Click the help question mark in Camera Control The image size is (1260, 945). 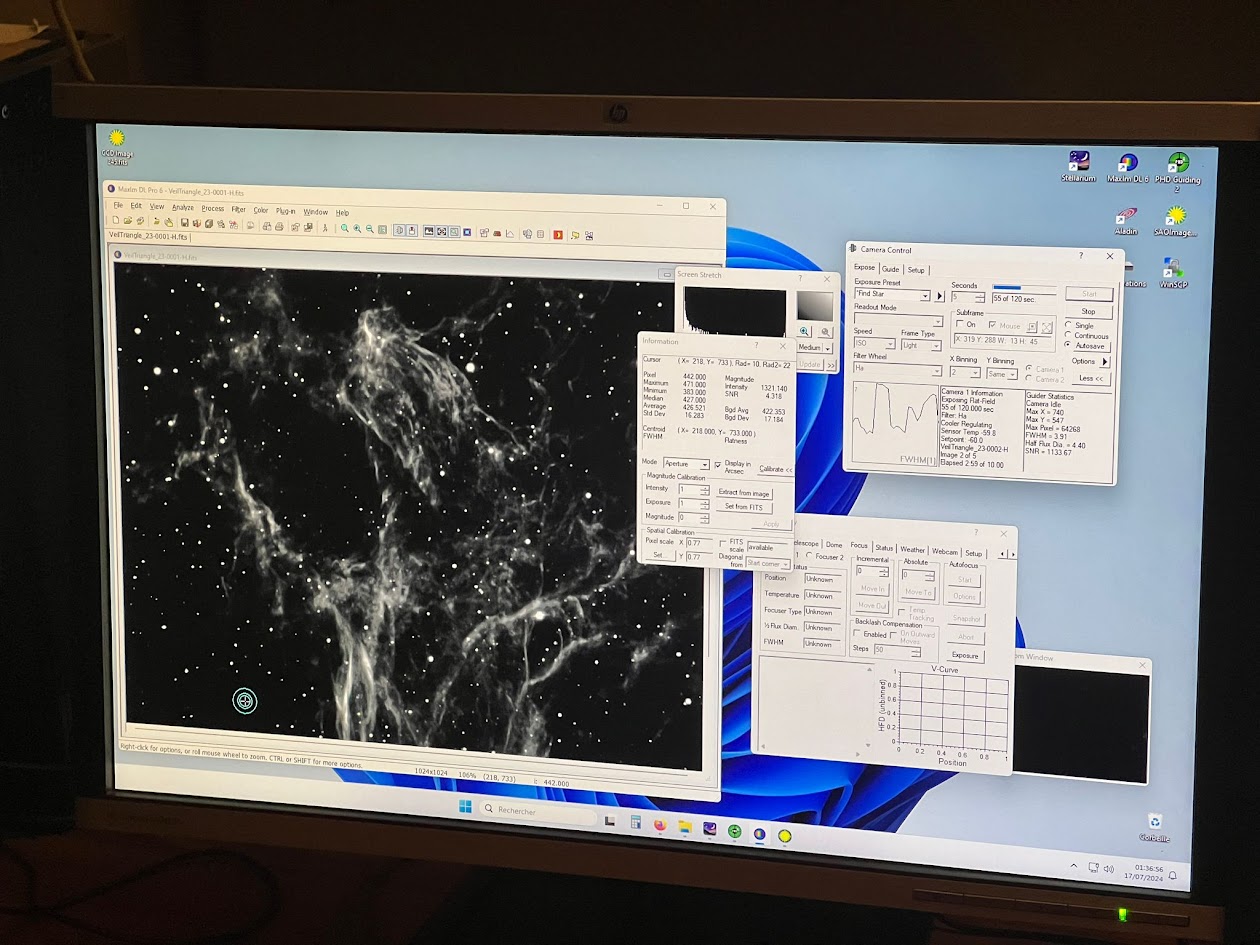[1081, 256]
